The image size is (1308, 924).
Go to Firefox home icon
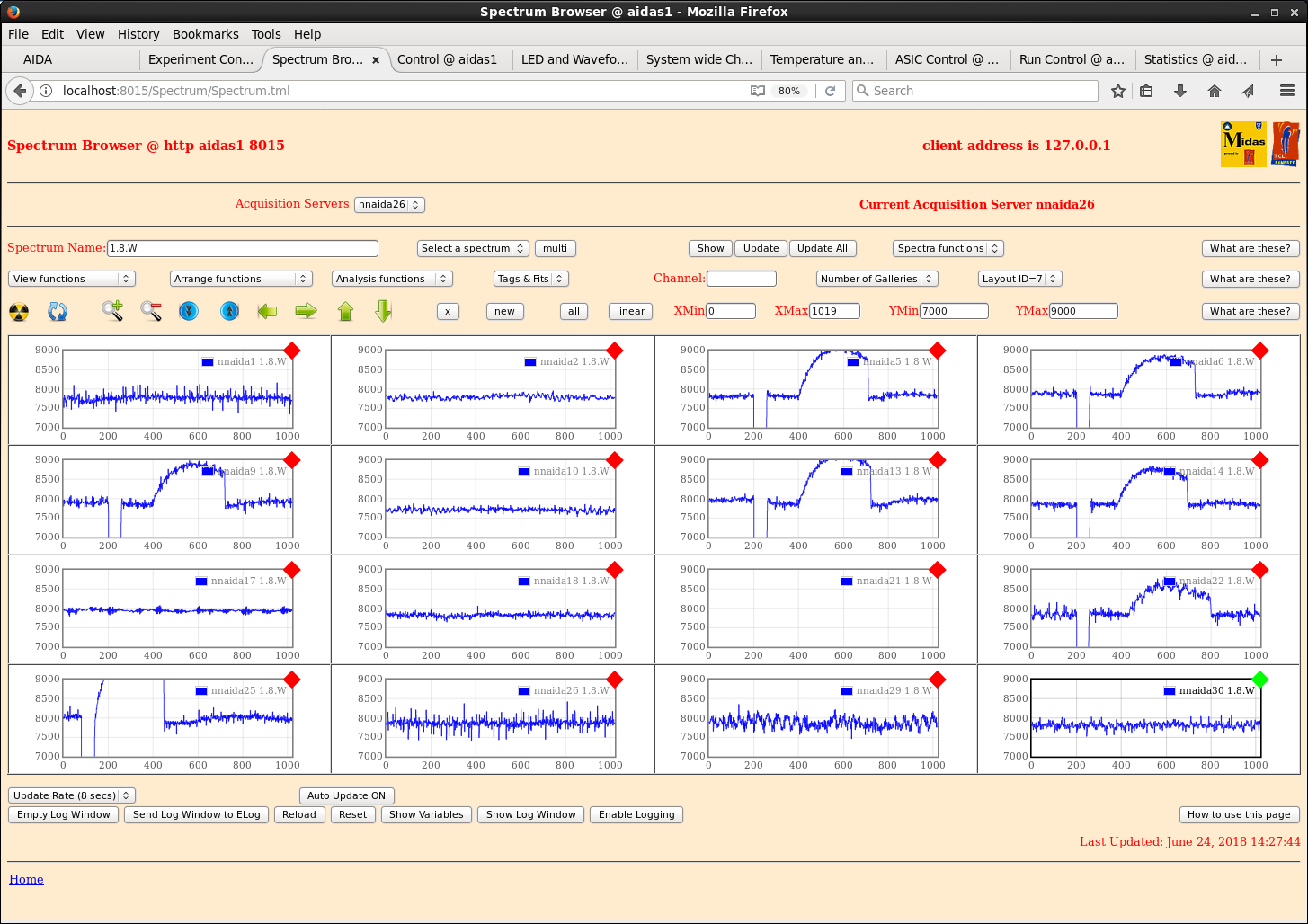tap(1215, 91)
